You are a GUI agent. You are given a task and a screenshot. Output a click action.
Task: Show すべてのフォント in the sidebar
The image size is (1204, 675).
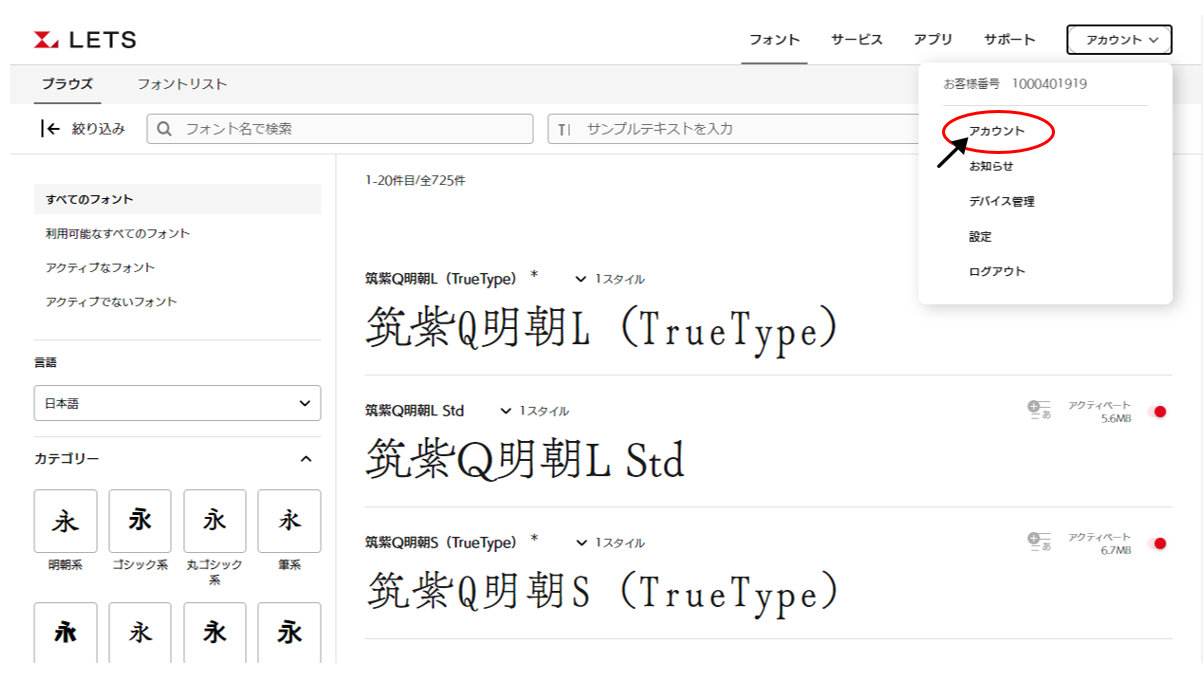coord(177,199)
